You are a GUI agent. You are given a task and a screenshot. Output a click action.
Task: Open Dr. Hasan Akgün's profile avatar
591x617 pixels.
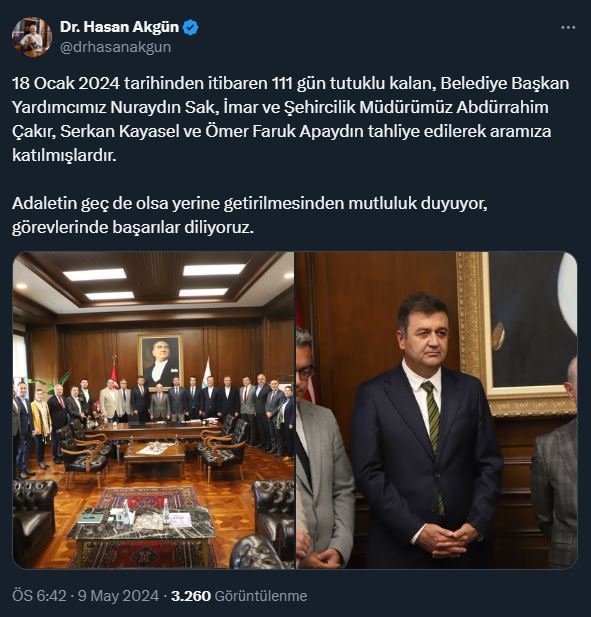tap(32, 37)
